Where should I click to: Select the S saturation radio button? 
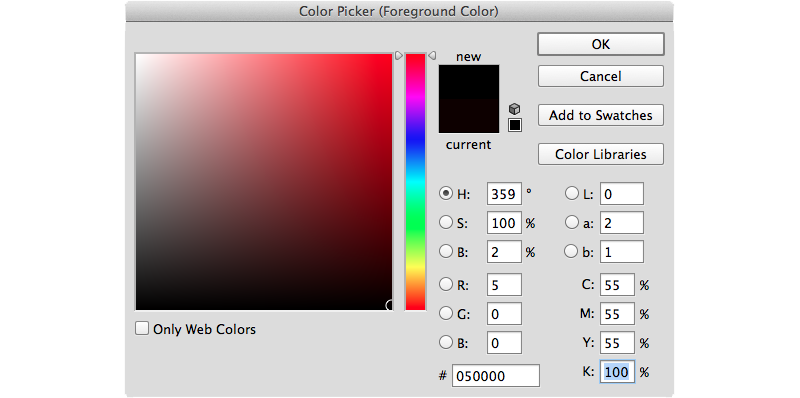446,222
